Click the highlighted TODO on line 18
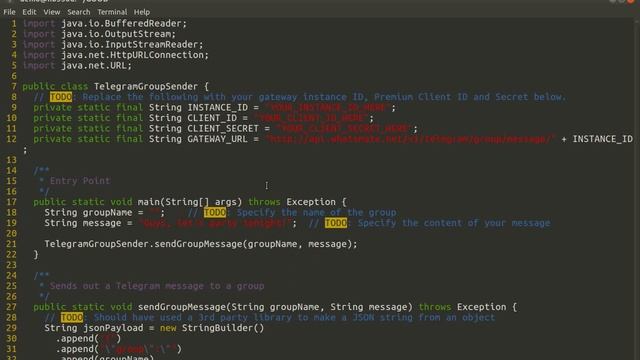This screenshot has width=640, height=360. (215, 213)
